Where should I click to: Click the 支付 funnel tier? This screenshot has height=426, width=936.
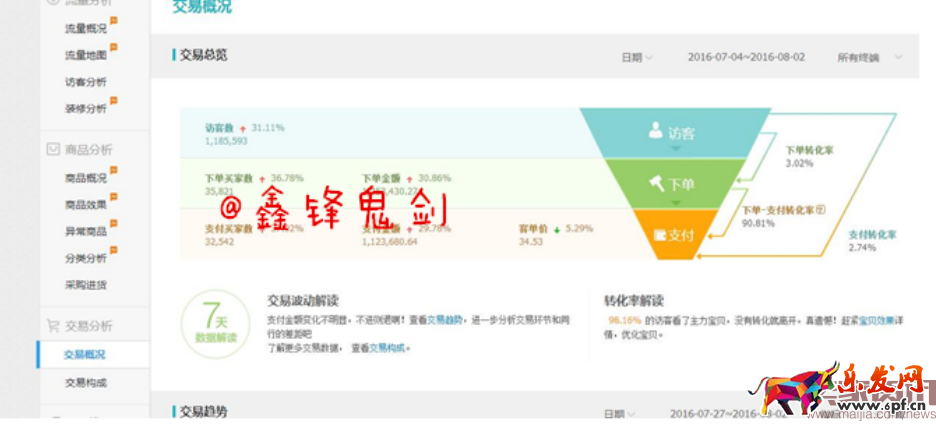tap(675, 234)
